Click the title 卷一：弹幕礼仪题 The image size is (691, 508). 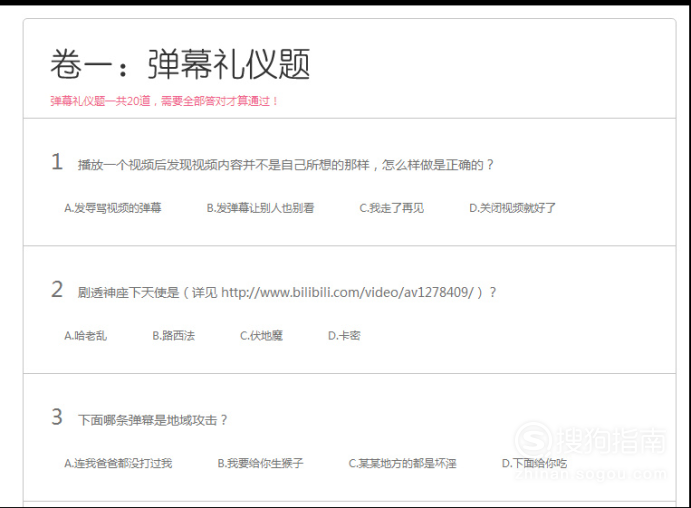coord(180,64)
